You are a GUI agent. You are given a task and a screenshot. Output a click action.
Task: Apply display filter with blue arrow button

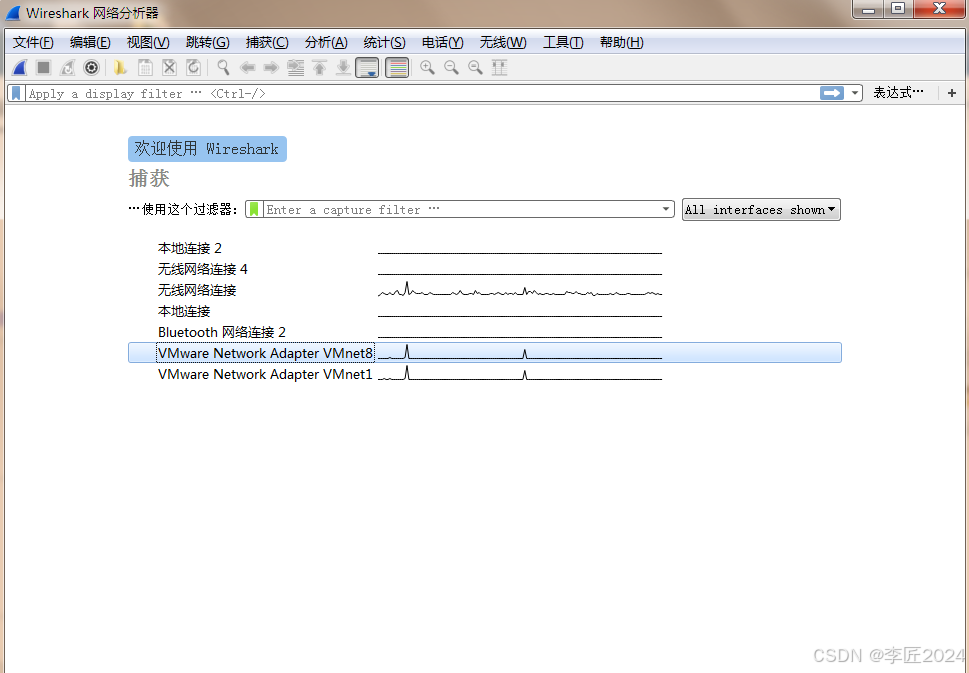coord(832,93)
